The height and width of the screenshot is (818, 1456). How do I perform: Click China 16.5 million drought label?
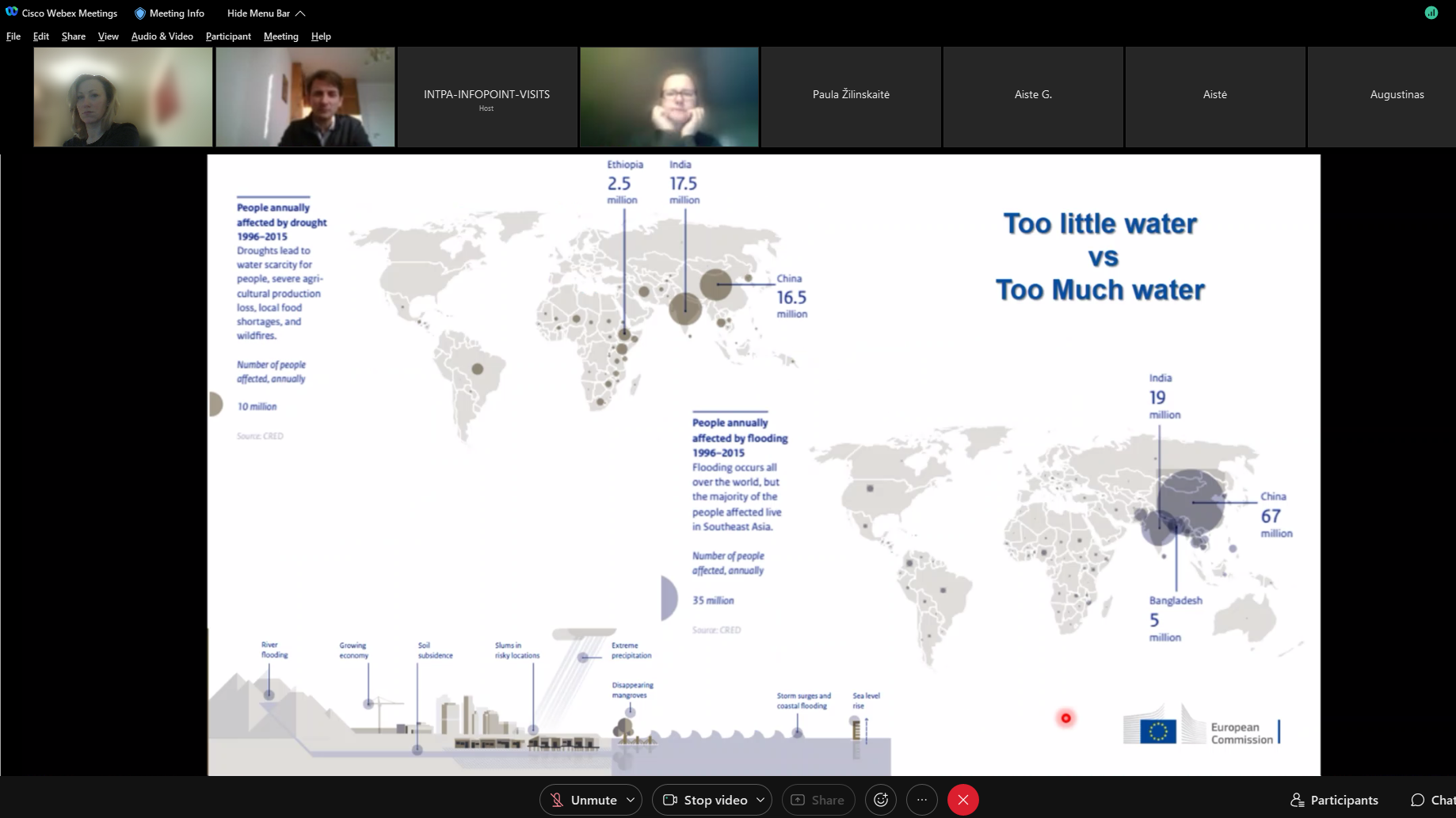[x=791, y=297]
